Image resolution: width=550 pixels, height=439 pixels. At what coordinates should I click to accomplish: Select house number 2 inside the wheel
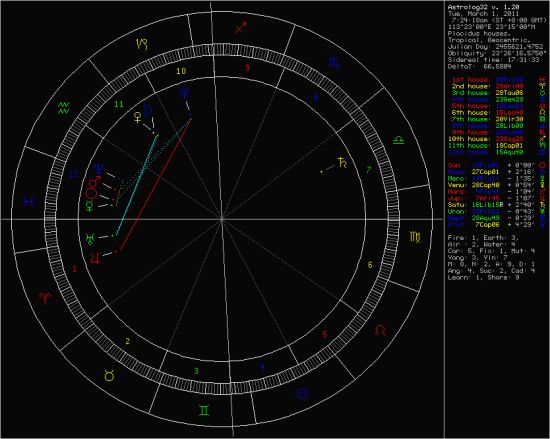click(128, 341)
